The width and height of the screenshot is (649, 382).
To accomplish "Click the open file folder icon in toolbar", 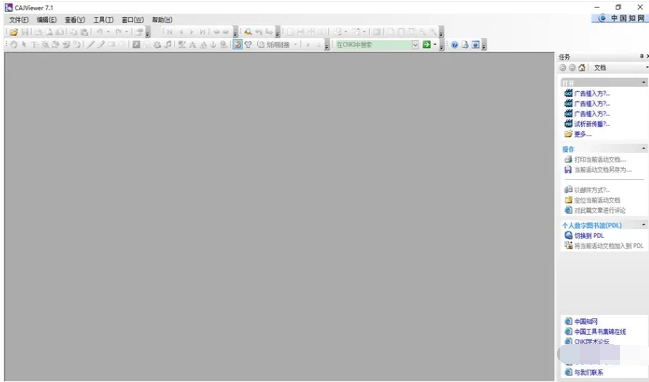I will 14,32.
